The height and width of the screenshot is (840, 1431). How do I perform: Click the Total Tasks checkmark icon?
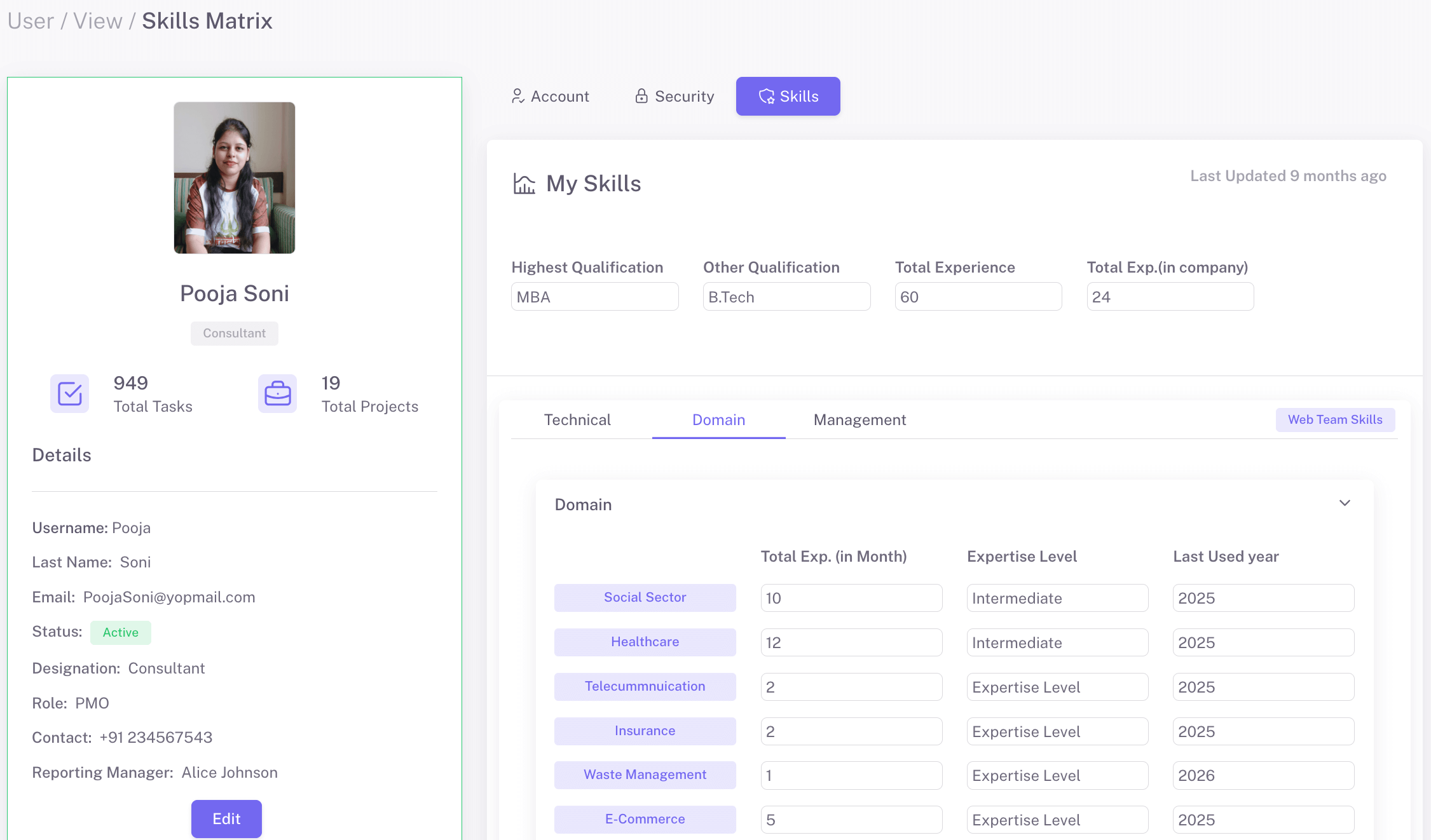pyautogui.click(x=70, y=393)
